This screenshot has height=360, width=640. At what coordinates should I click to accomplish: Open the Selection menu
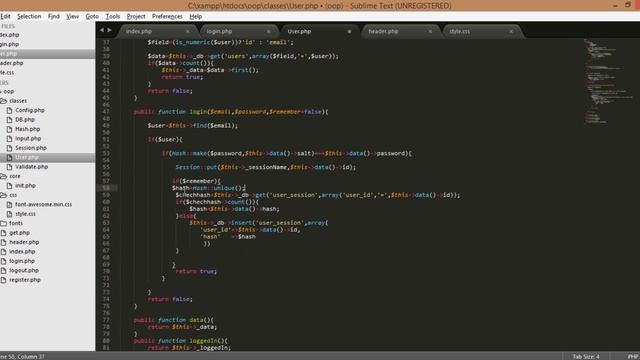click(29, 16)
